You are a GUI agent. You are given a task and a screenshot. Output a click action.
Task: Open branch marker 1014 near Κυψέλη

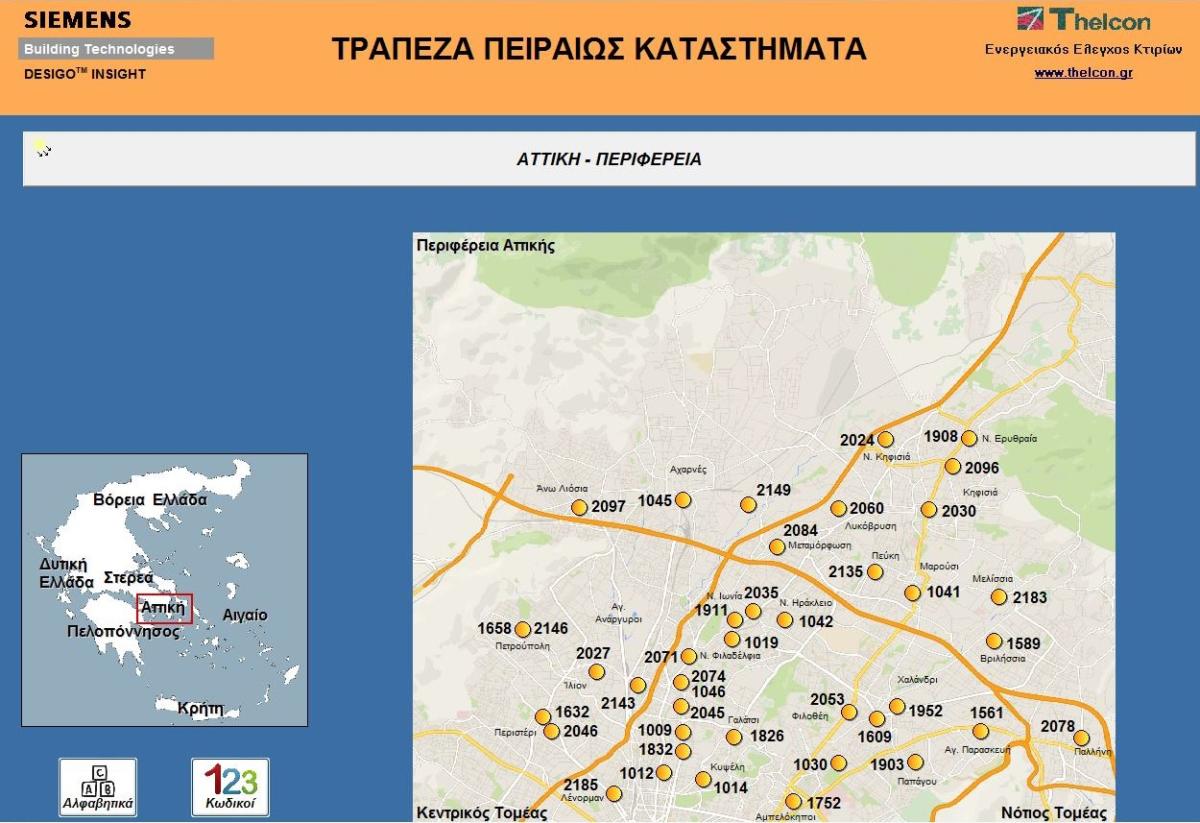703,779
